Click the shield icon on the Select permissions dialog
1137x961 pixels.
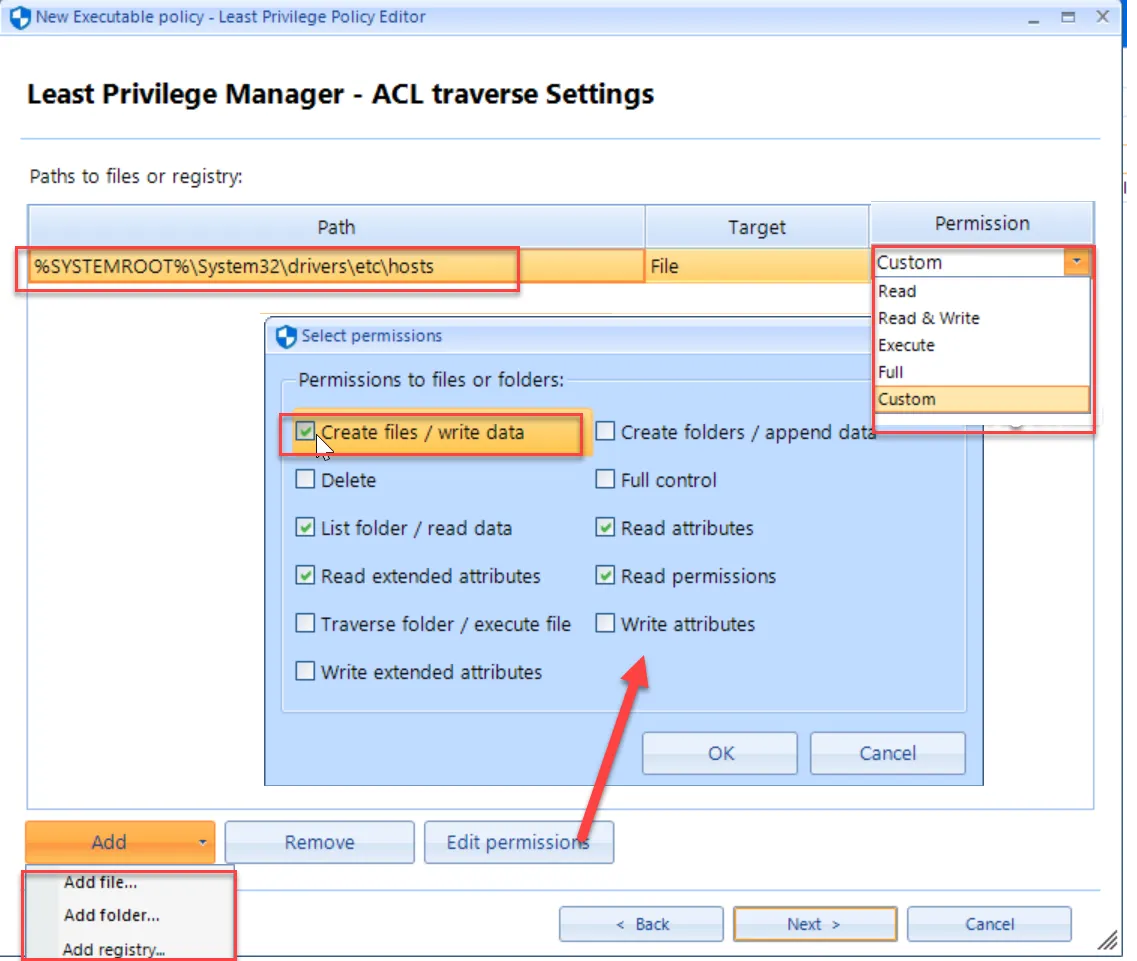click(x=286, y=337)
